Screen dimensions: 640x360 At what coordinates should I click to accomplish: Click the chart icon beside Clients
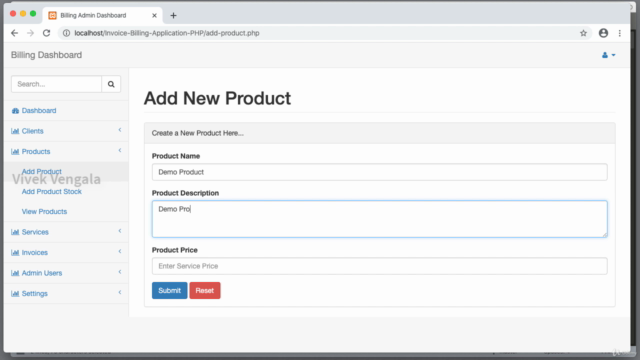point(15,131)
